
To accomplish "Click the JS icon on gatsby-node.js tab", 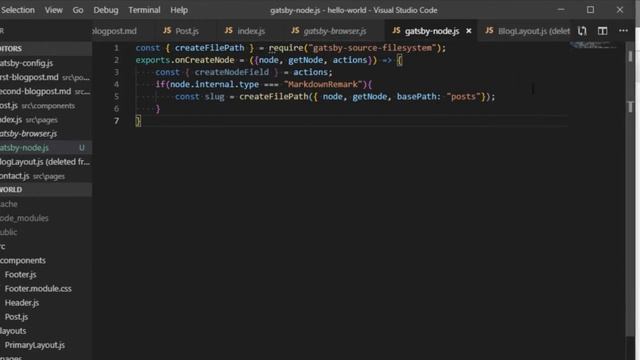I will pos(396,31).
